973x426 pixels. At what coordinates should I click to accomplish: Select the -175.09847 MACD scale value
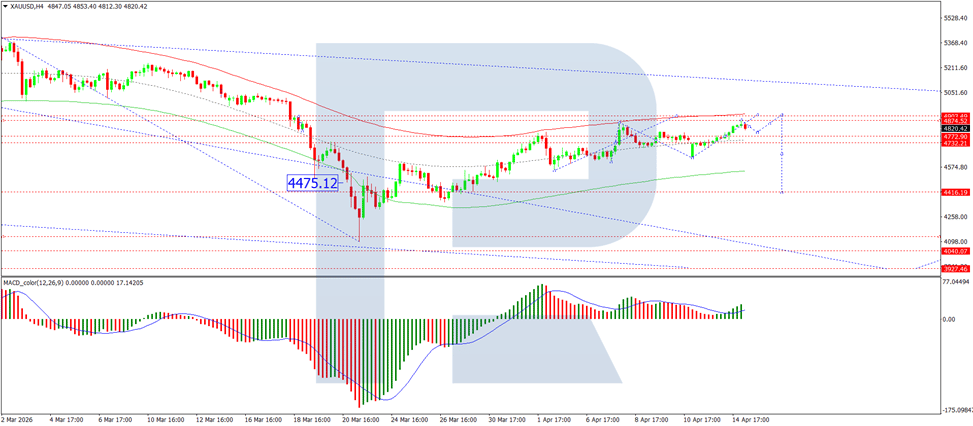956,409
